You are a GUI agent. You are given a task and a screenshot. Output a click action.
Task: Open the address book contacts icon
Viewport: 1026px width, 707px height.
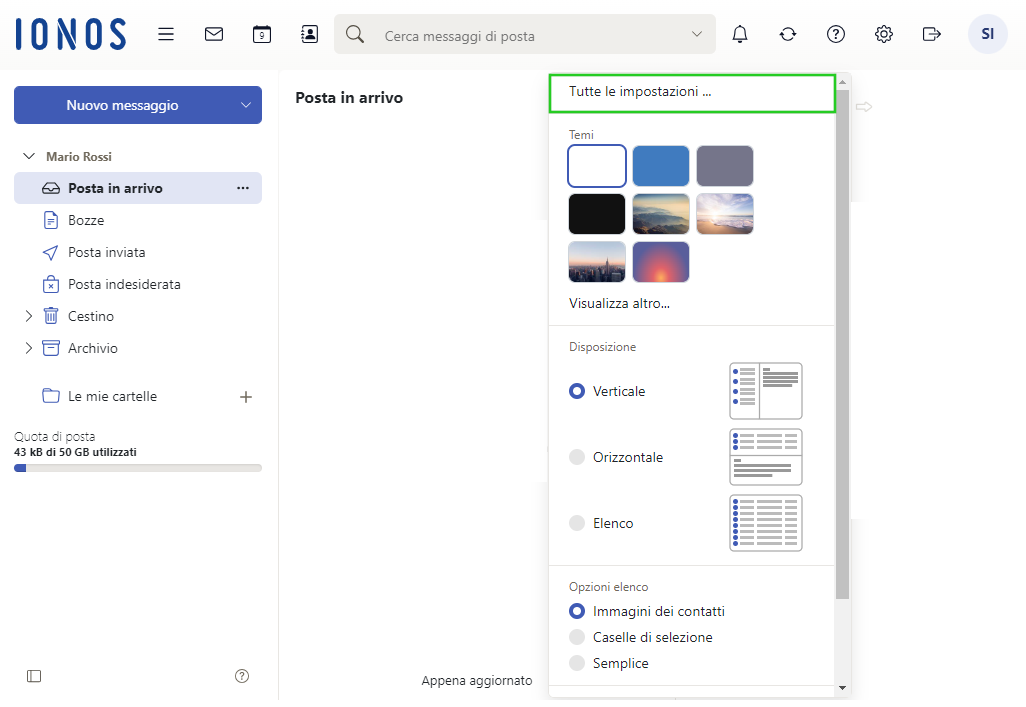[x=310, y=34]
